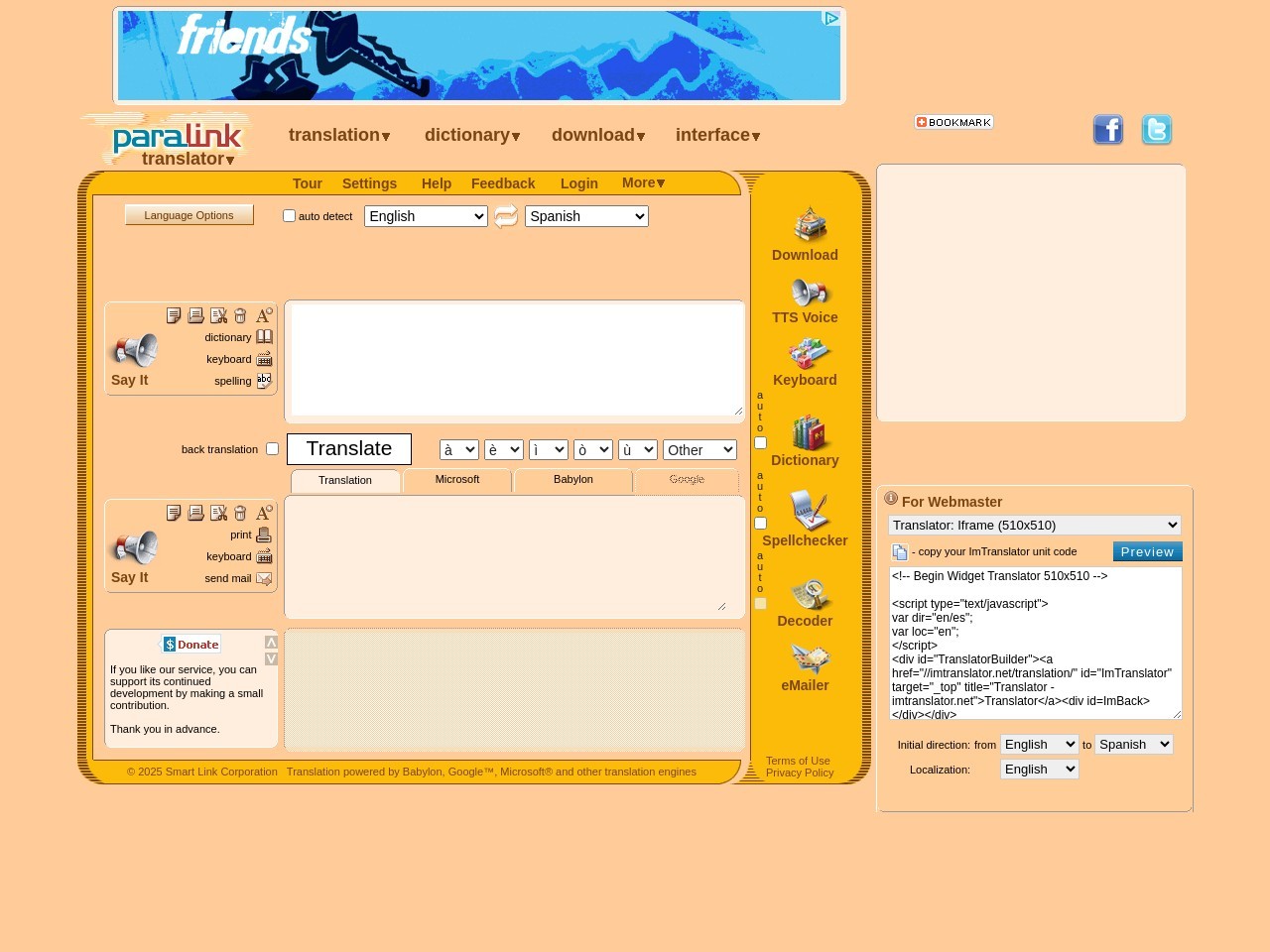The width and height of the screenshot is (1270, 952).
Task: Switch to the Babylon tab
Action: point(573,480)
